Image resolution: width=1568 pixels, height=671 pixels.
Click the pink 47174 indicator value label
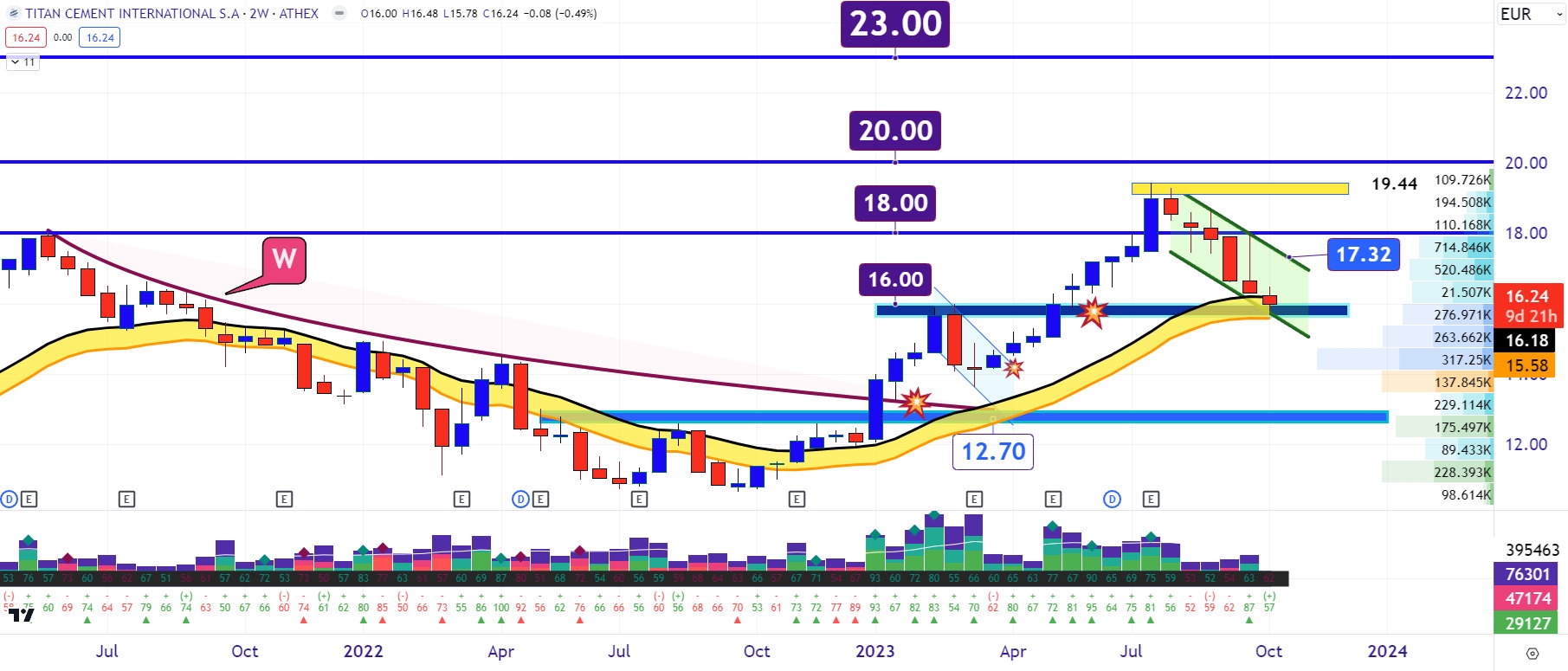pos(1527,598)
